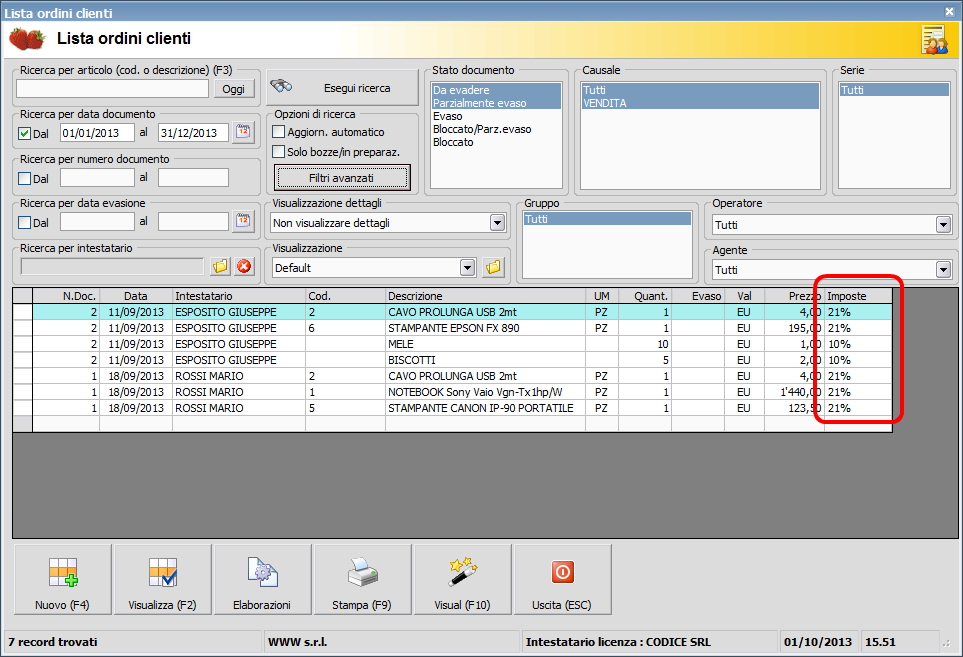Open the Agente dropdown list
The image size is (963, 657).
point(942,270)
